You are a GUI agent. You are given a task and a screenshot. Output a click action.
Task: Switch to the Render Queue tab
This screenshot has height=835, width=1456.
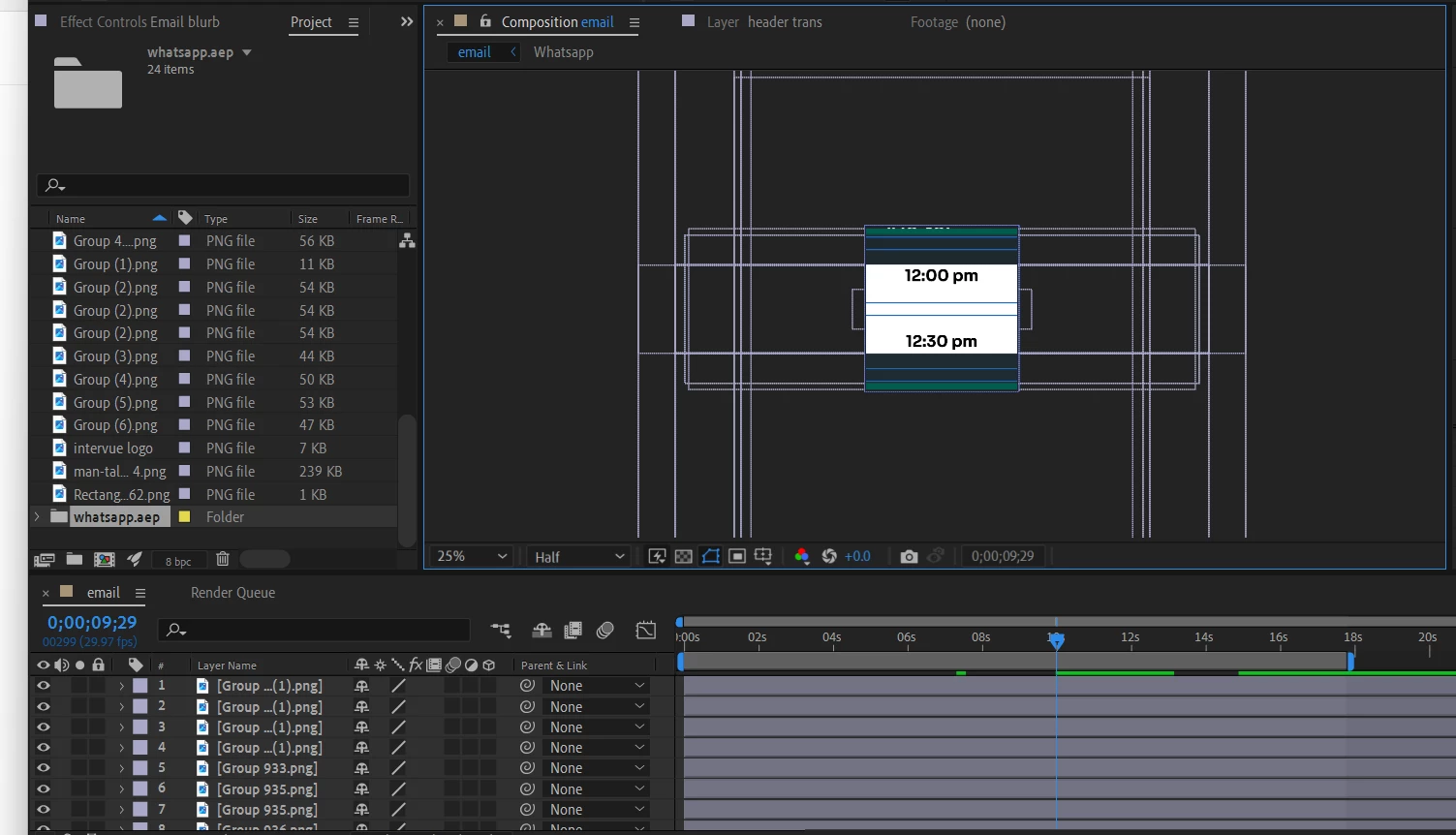(232, 593)
